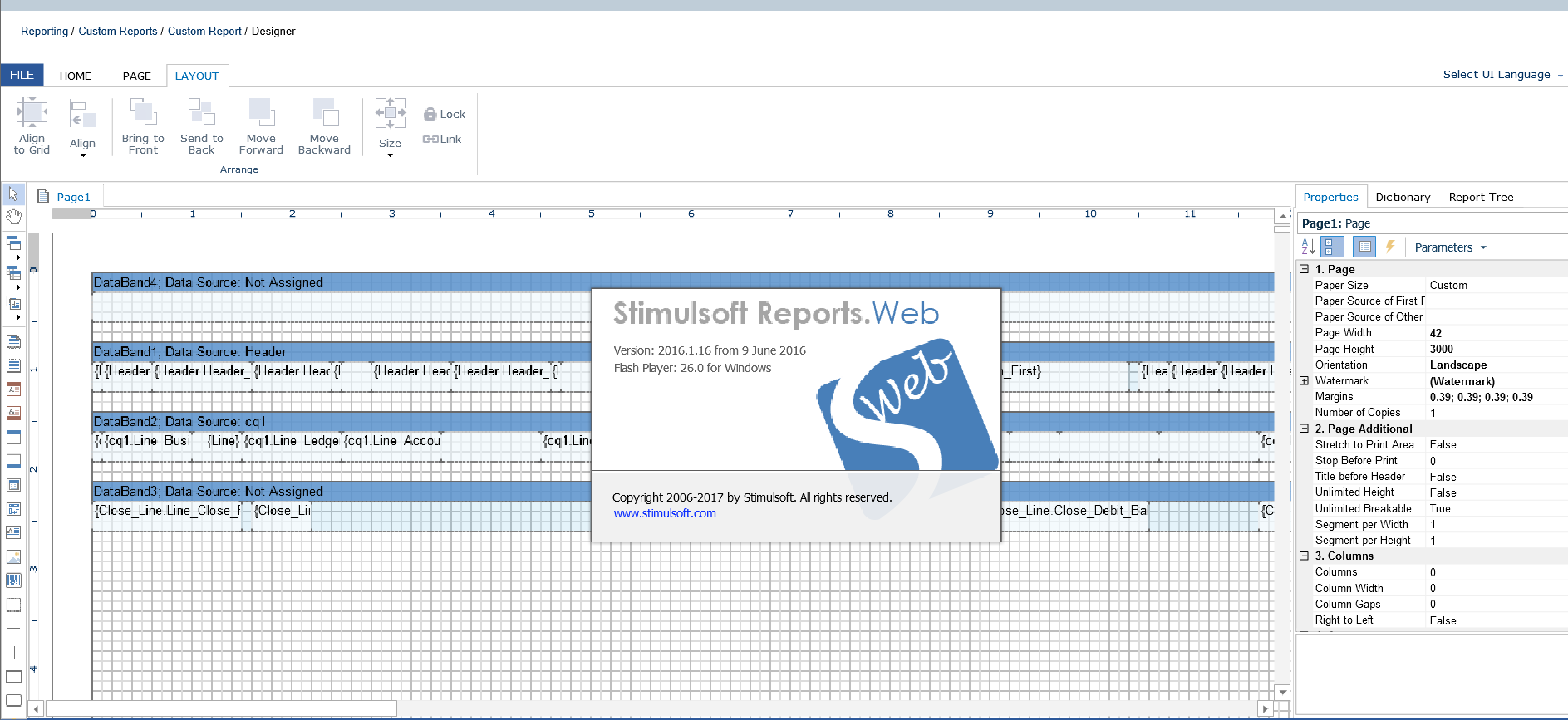Click horizontal scrollbar right arrow

pos(1266,708)
